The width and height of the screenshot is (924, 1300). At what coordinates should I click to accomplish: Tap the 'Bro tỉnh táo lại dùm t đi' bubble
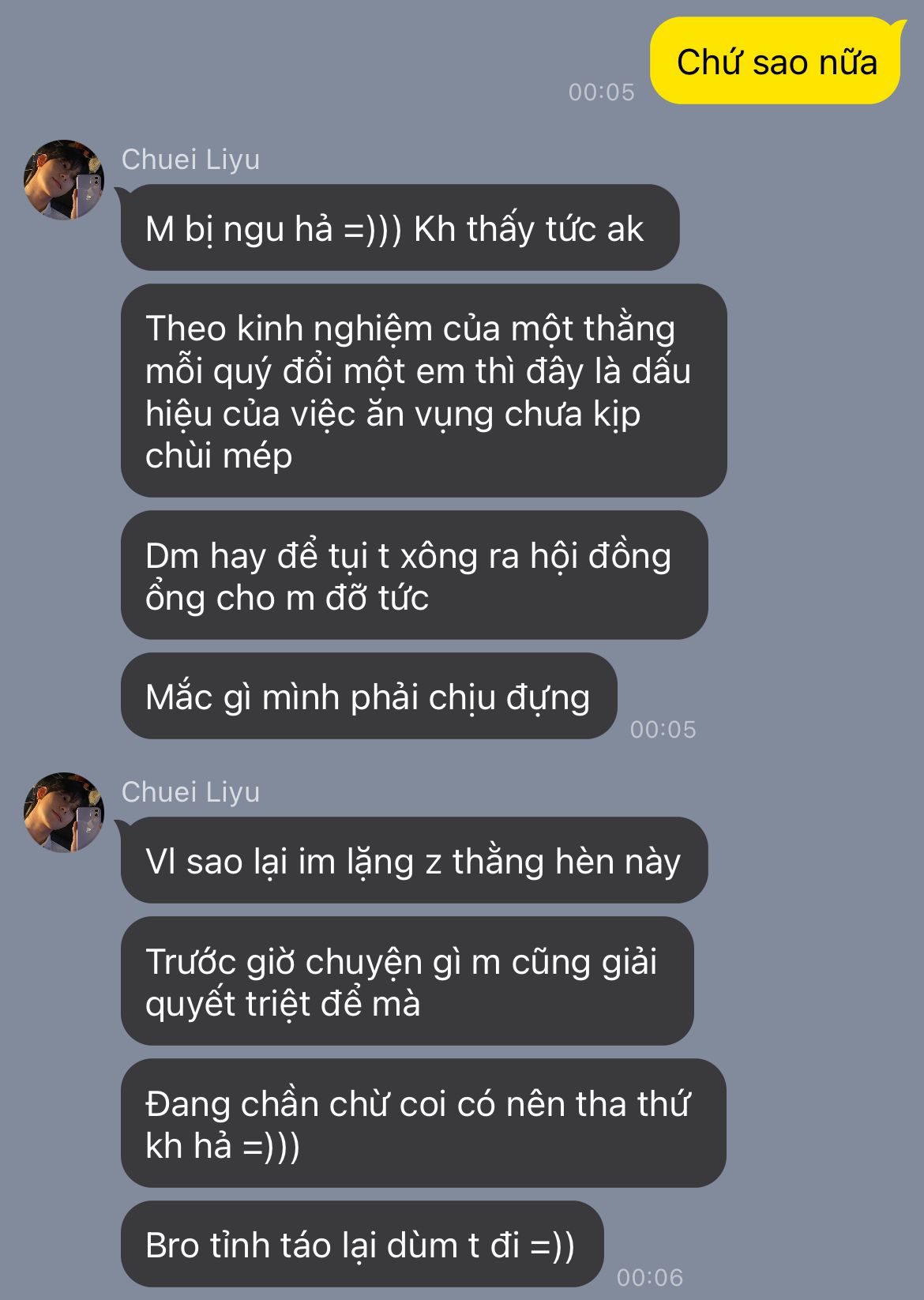pos(362,1245)
